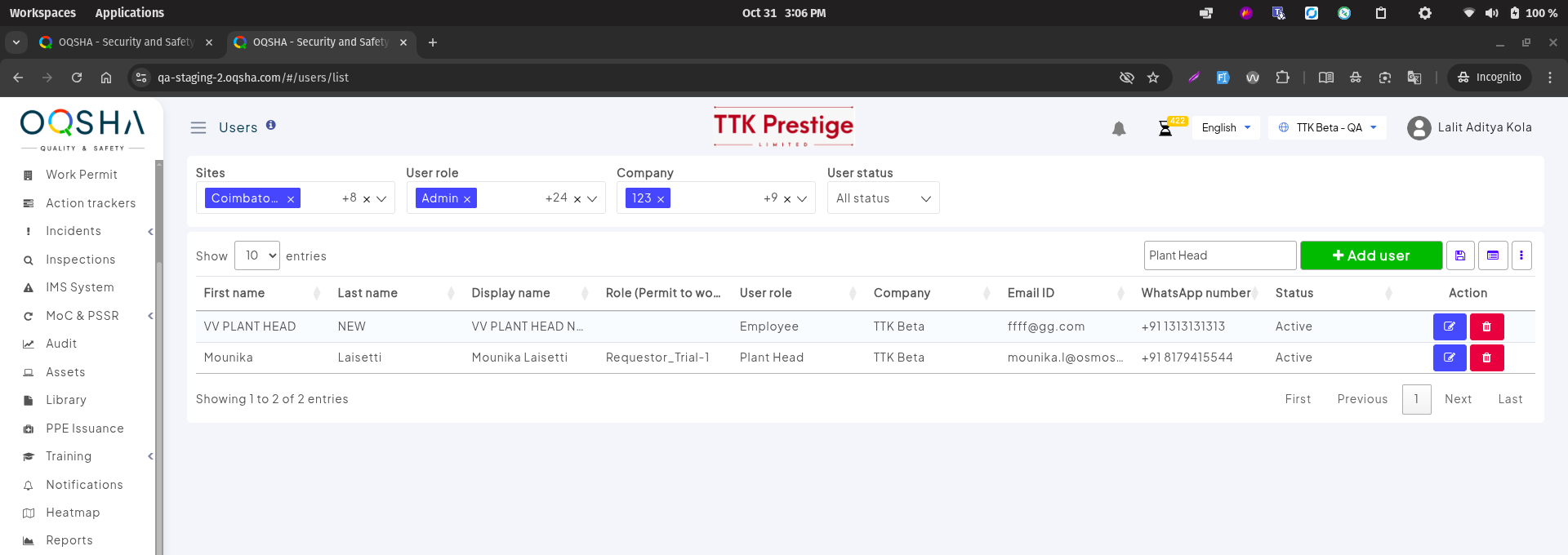Viewport: 1568px width, 555px height.
Task: Open the User status dropdown
Action: tap(883, 198)
